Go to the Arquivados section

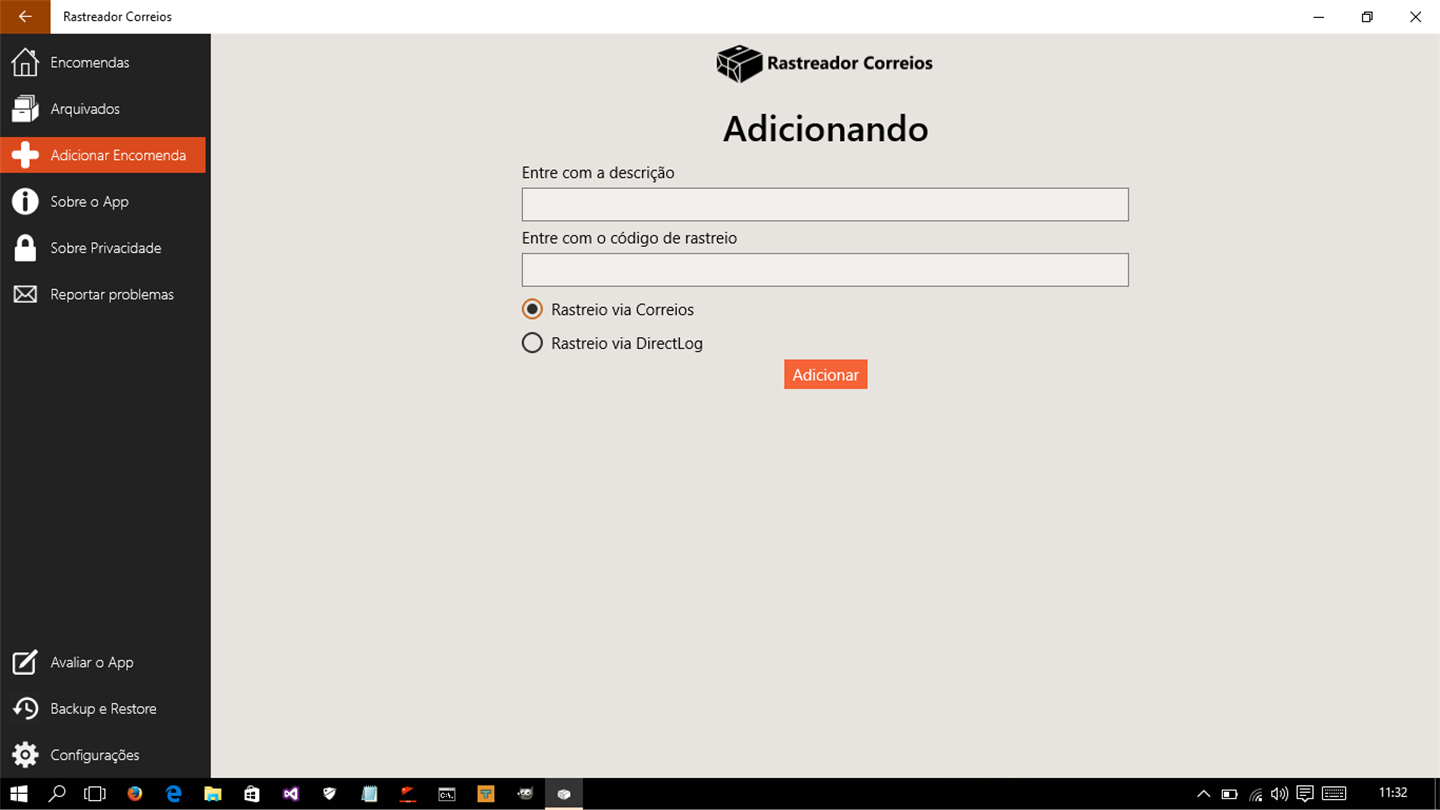point(105,109)
